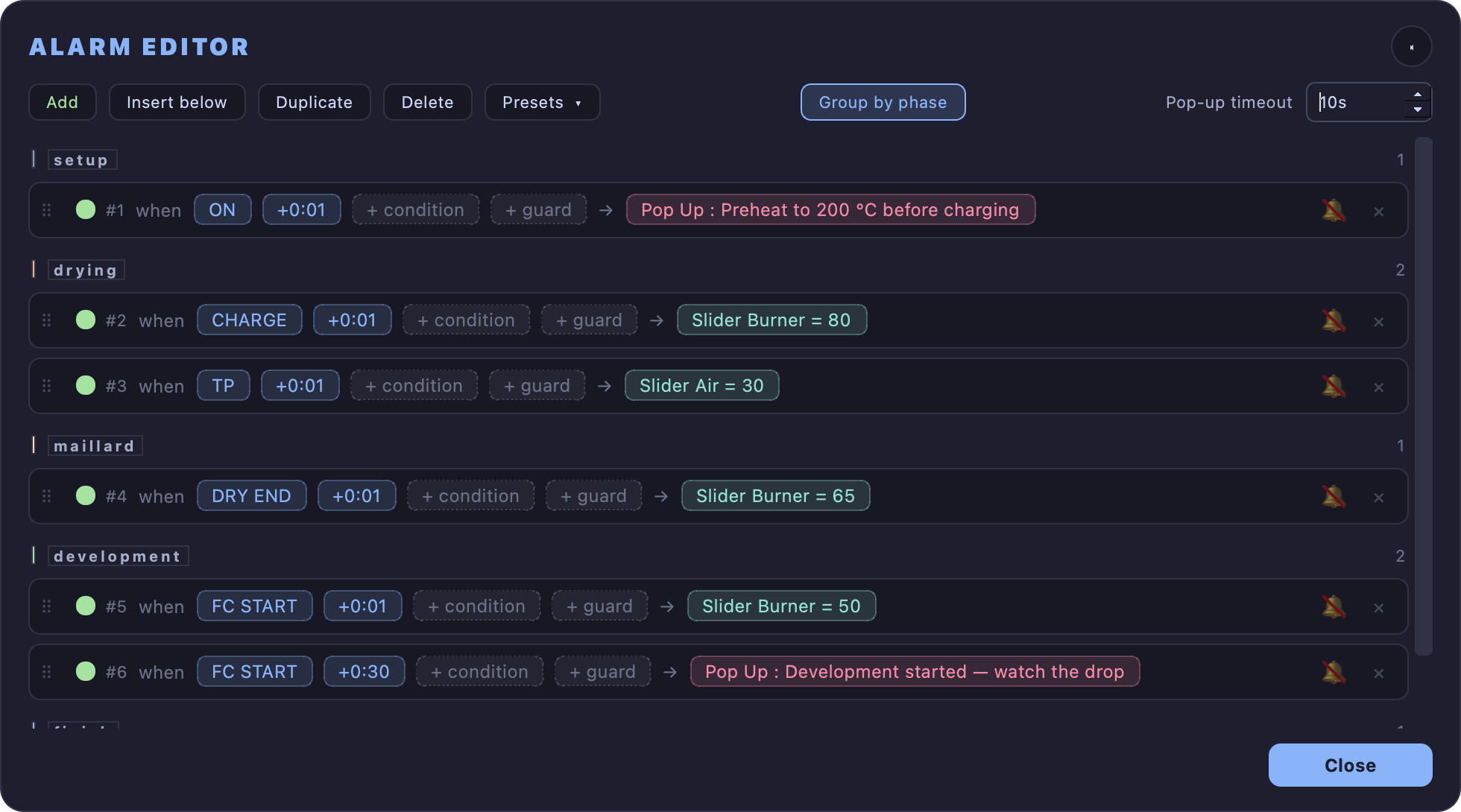
Task: Toggle the muted bell on alarm #5
Action: pos(1334,607)
